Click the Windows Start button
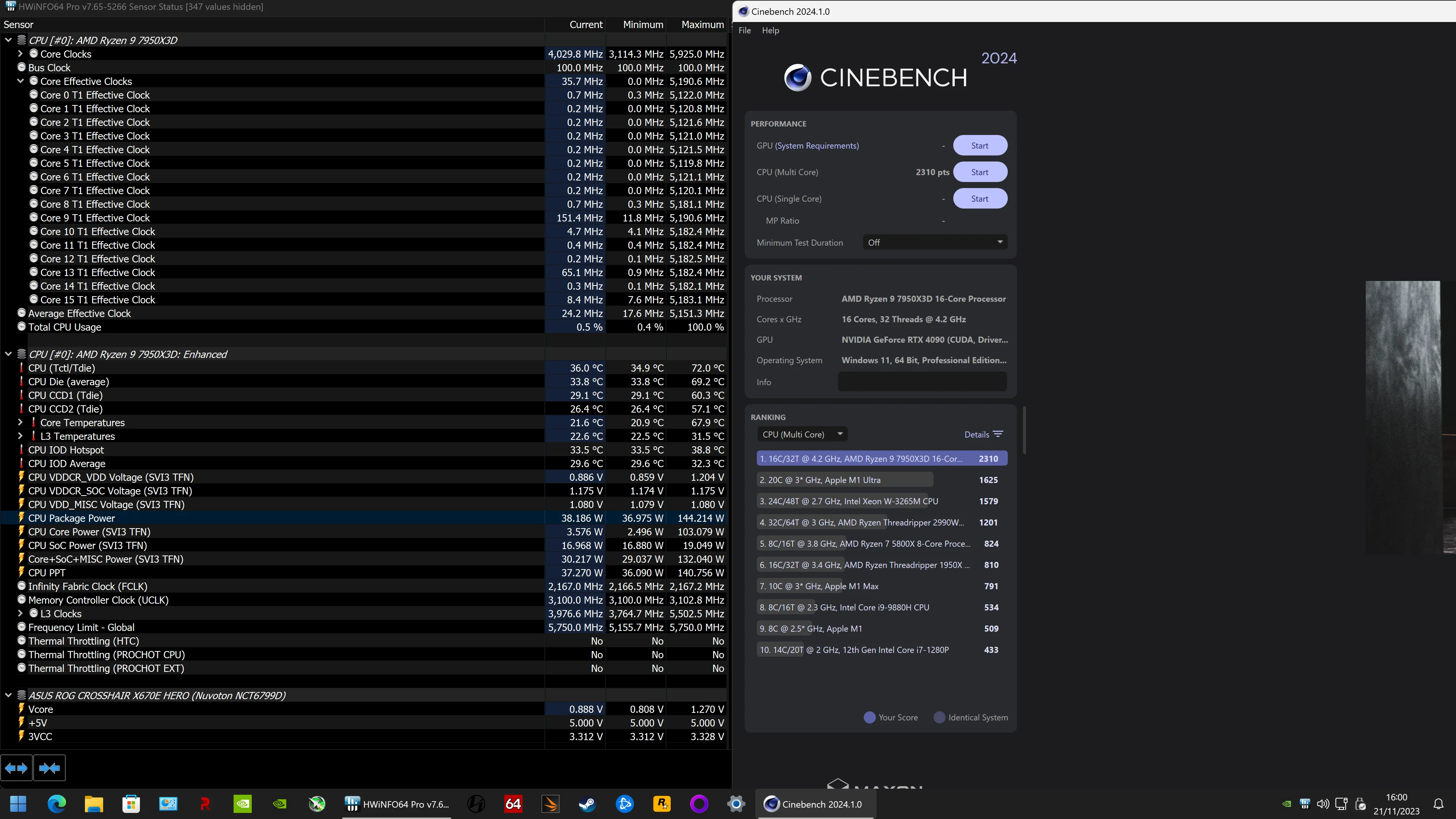This screenshot has width=1456, height=819. pos(19,804)
